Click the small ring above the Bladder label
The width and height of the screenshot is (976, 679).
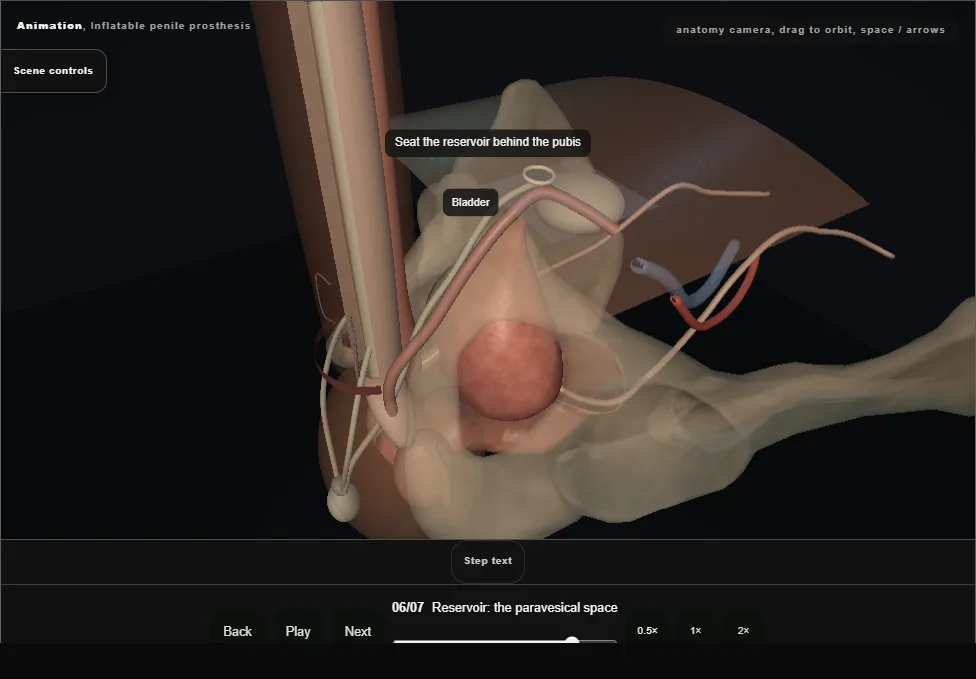coord(538,175)
